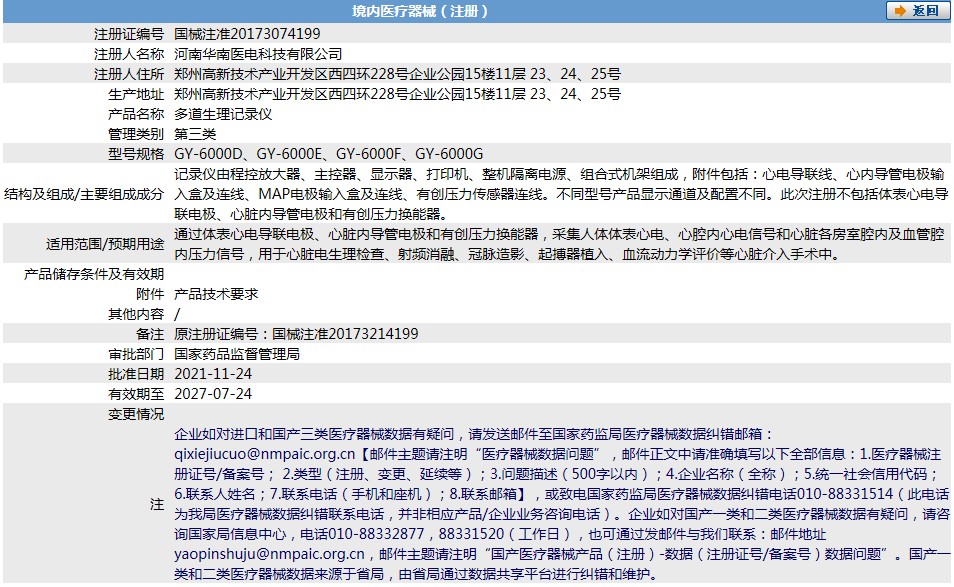Image resolution: width=954 pixels, height=587 pixels.
Task: Click the label 结构及组成/主要组成成分
Action: coord(84,194)
